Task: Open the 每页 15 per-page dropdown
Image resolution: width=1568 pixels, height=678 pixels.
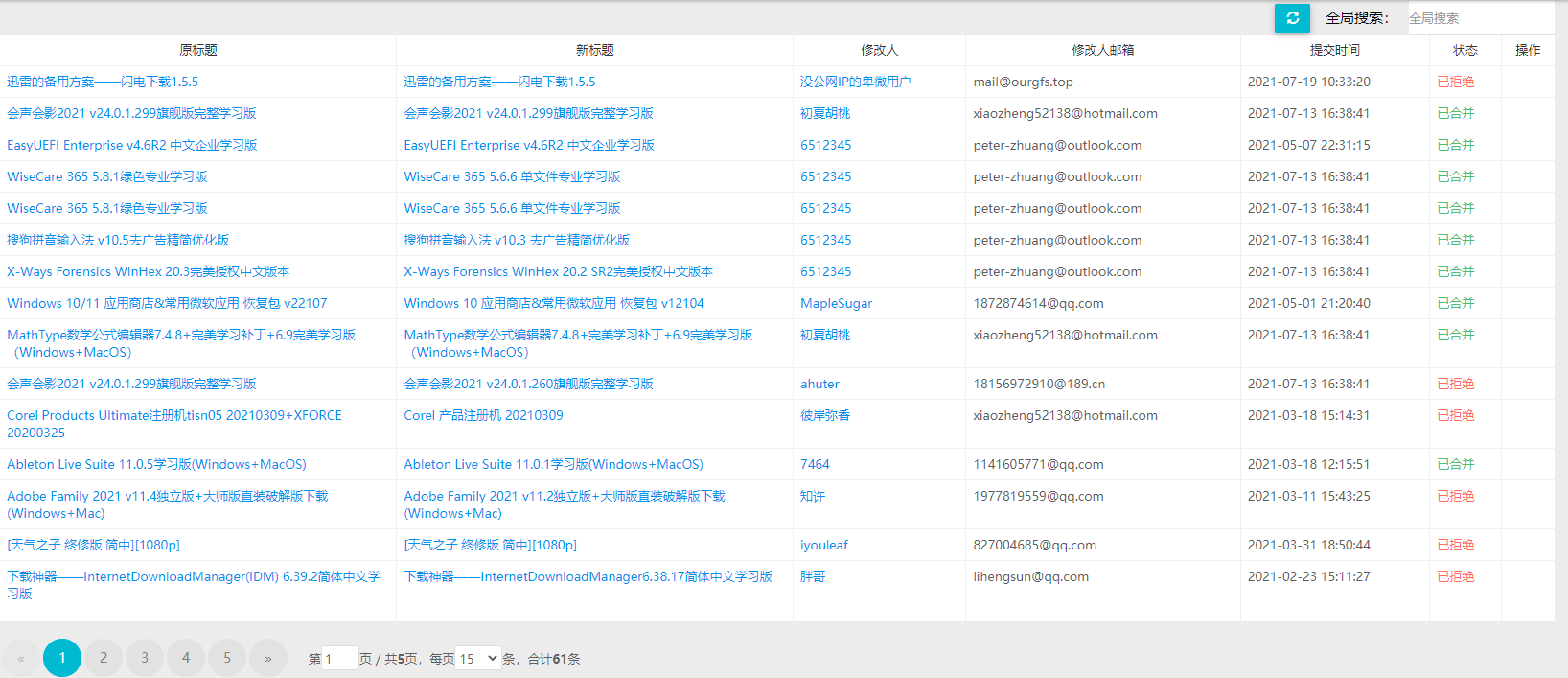Action: 478,658
